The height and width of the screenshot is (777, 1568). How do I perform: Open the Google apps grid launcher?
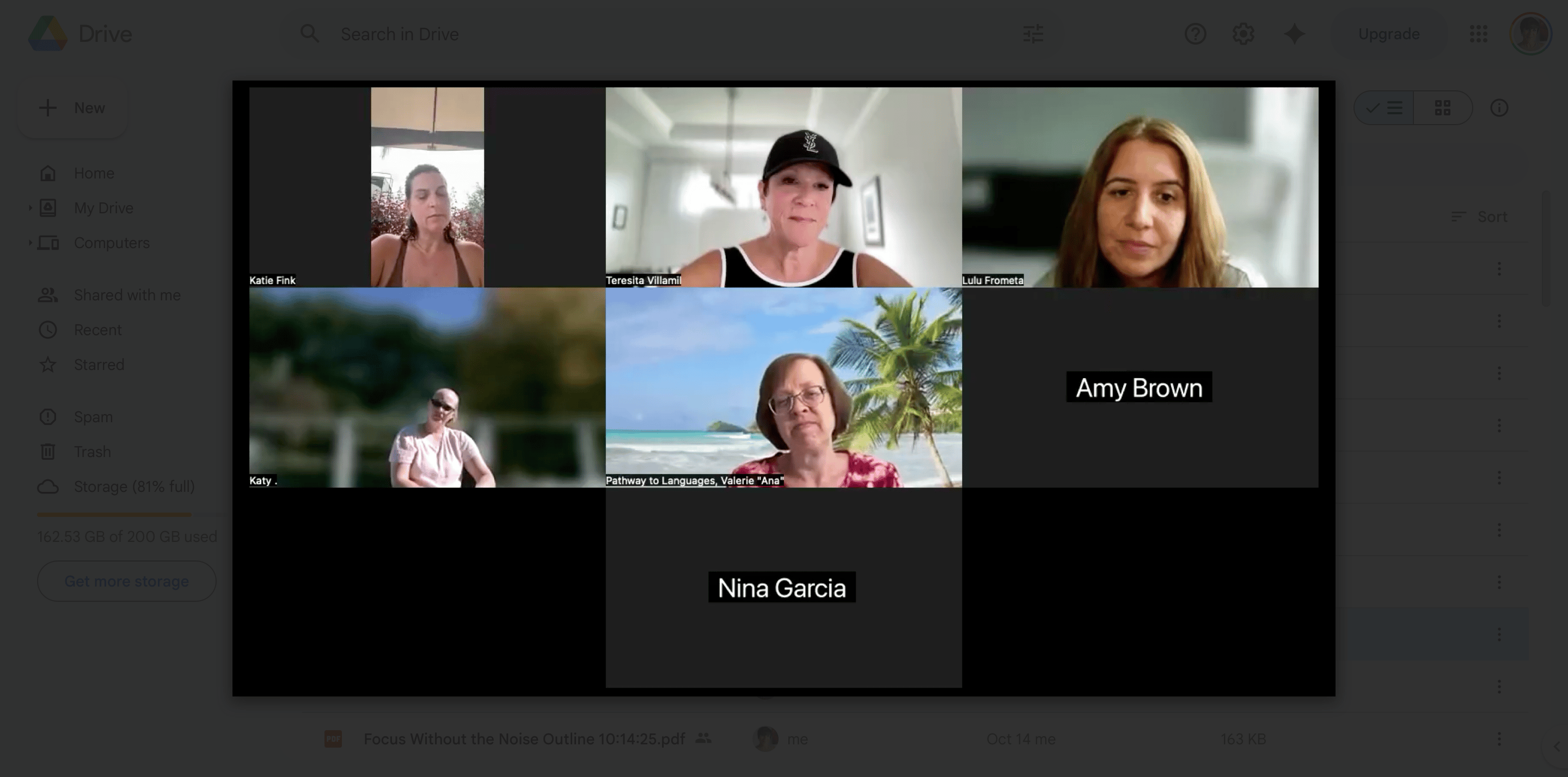(1478, 34)
